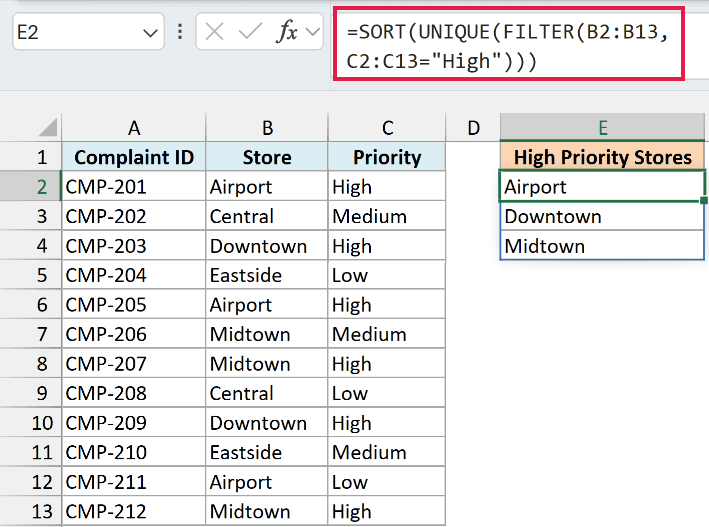Viewport: 709px width, 527px height.
Task: Click cell CMP-205
Action: [x=134, y=304]
